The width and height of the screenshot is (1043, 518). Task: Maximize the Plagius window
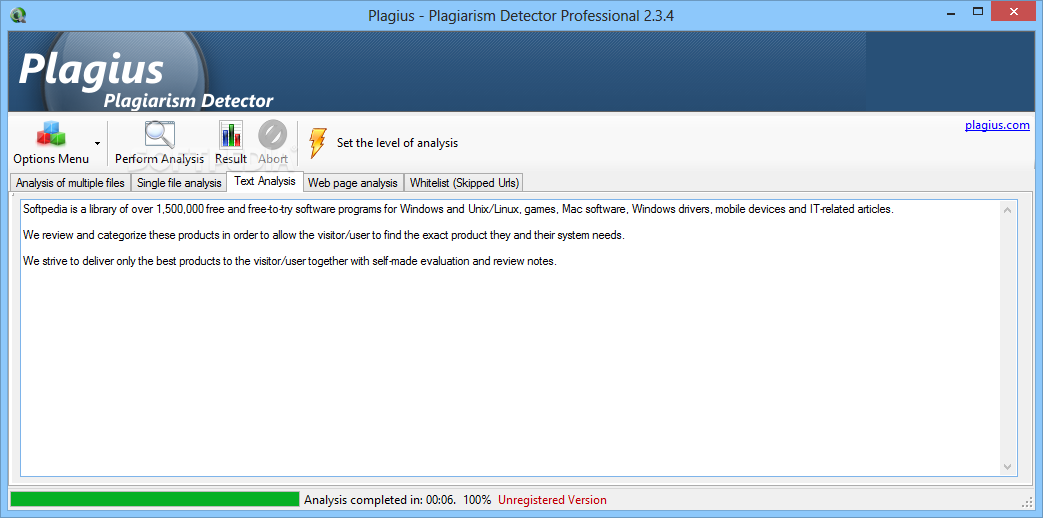pos(978,11)
